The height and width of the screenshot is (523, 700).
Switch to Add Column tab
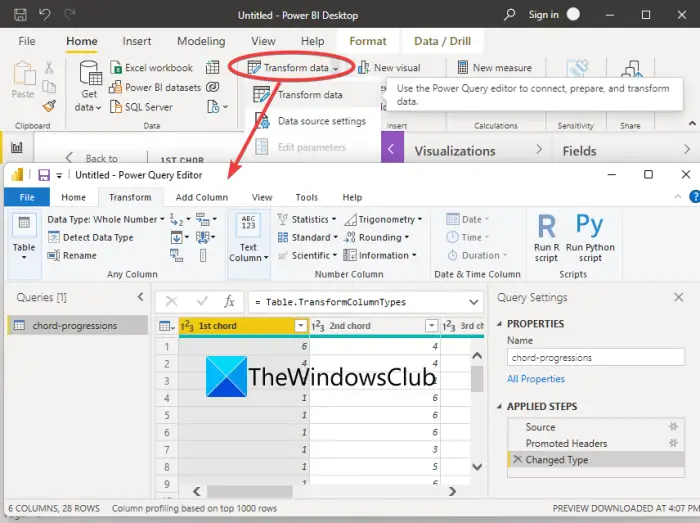[202, 197]
